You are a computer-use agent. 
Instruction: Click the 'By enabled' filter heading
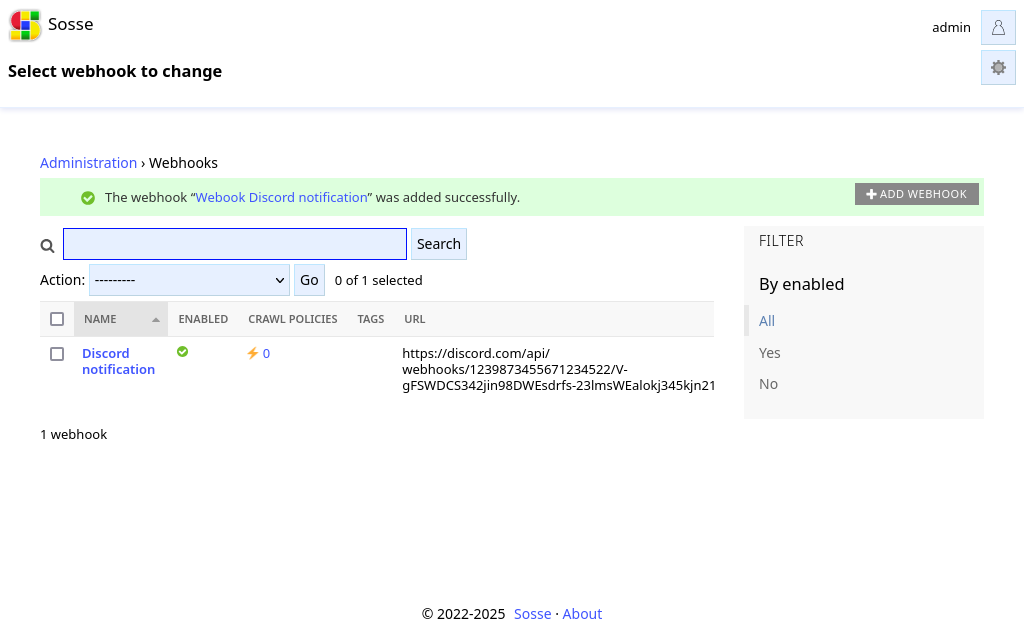point(801,285)
